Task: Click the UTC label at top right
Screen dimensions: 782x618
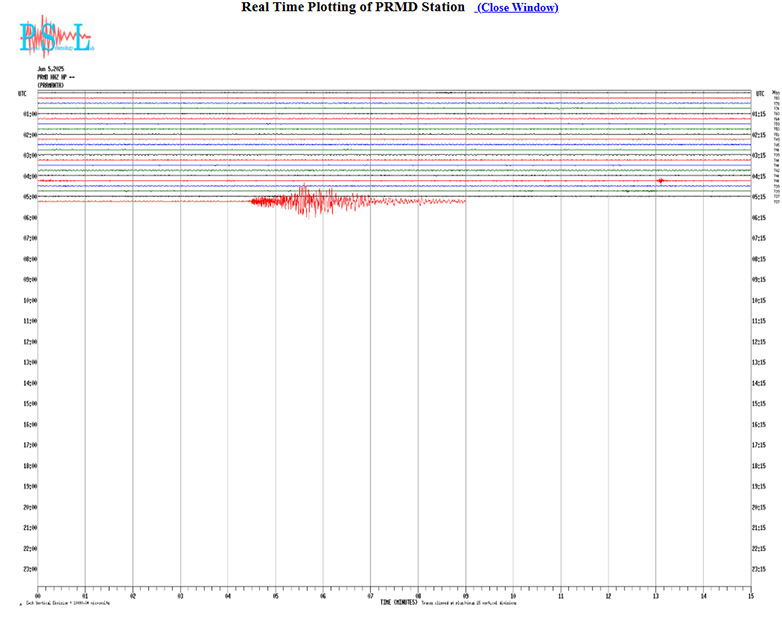Action: [760, 93]
